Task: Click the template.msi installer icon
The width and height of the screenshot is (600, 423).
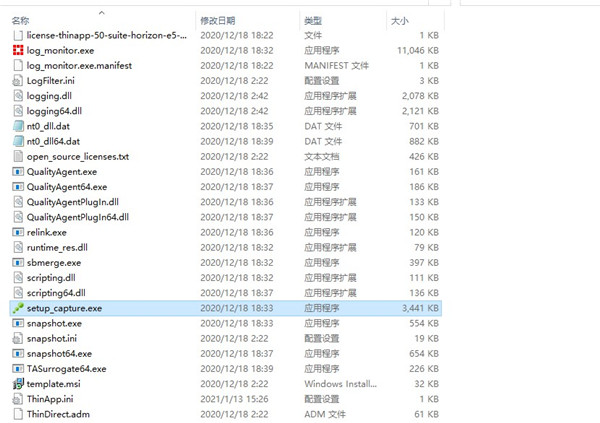Action: pyautogui.click(x=18, y=384)
